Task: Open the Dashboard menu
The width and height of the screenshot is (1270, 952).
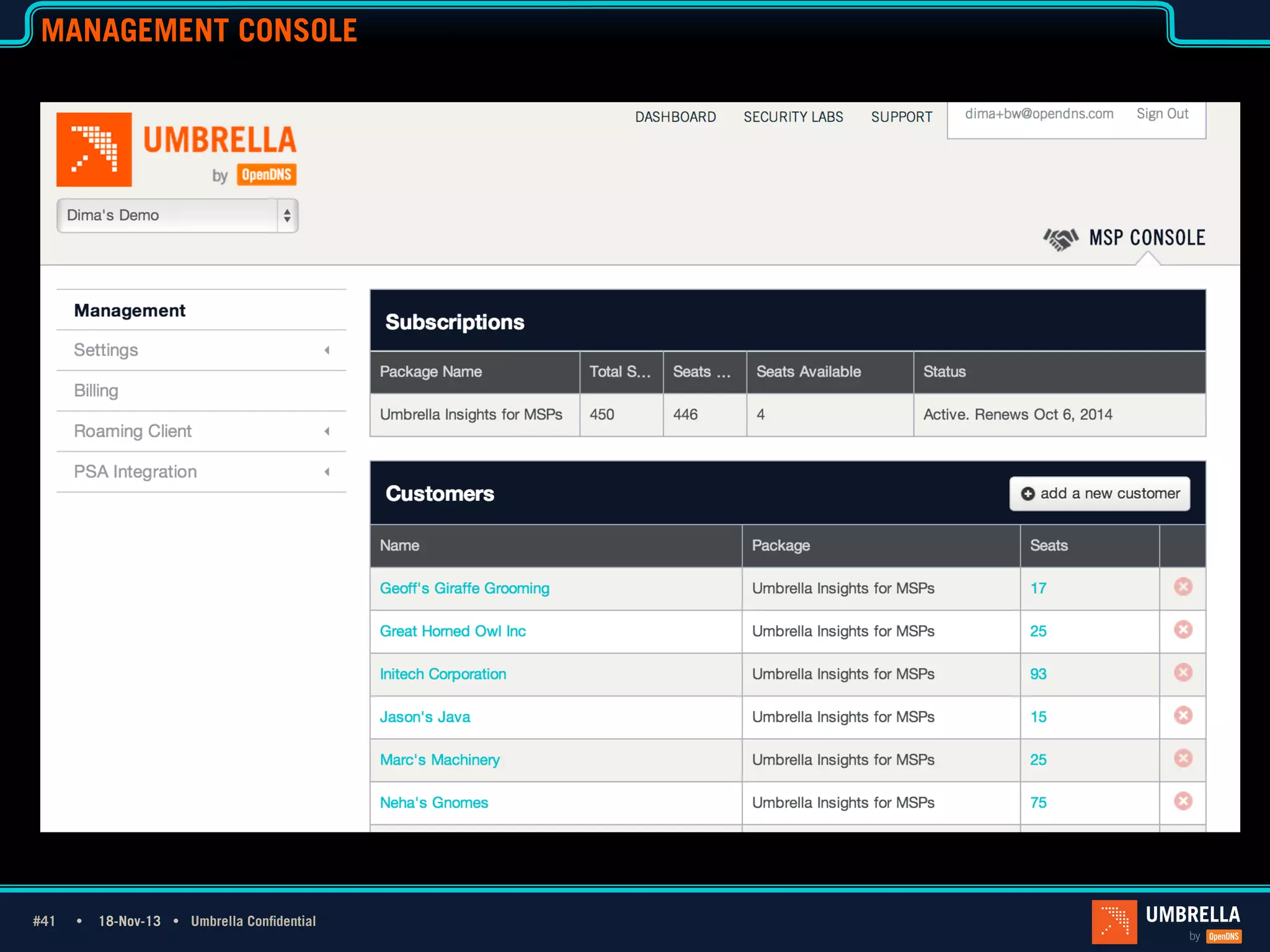Action: pos(675,117)
